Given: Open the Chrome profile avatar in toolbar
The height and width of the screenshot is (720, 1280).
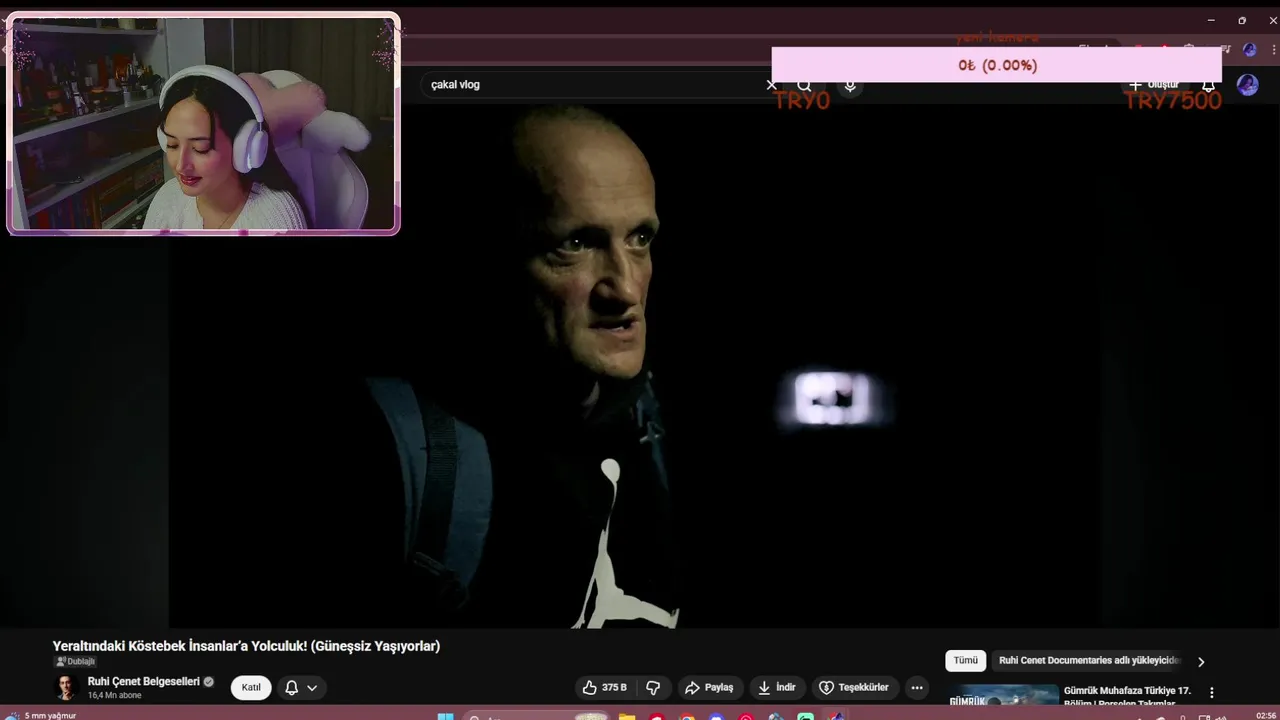Looking at the screenshot, I should click(1249, 49).
